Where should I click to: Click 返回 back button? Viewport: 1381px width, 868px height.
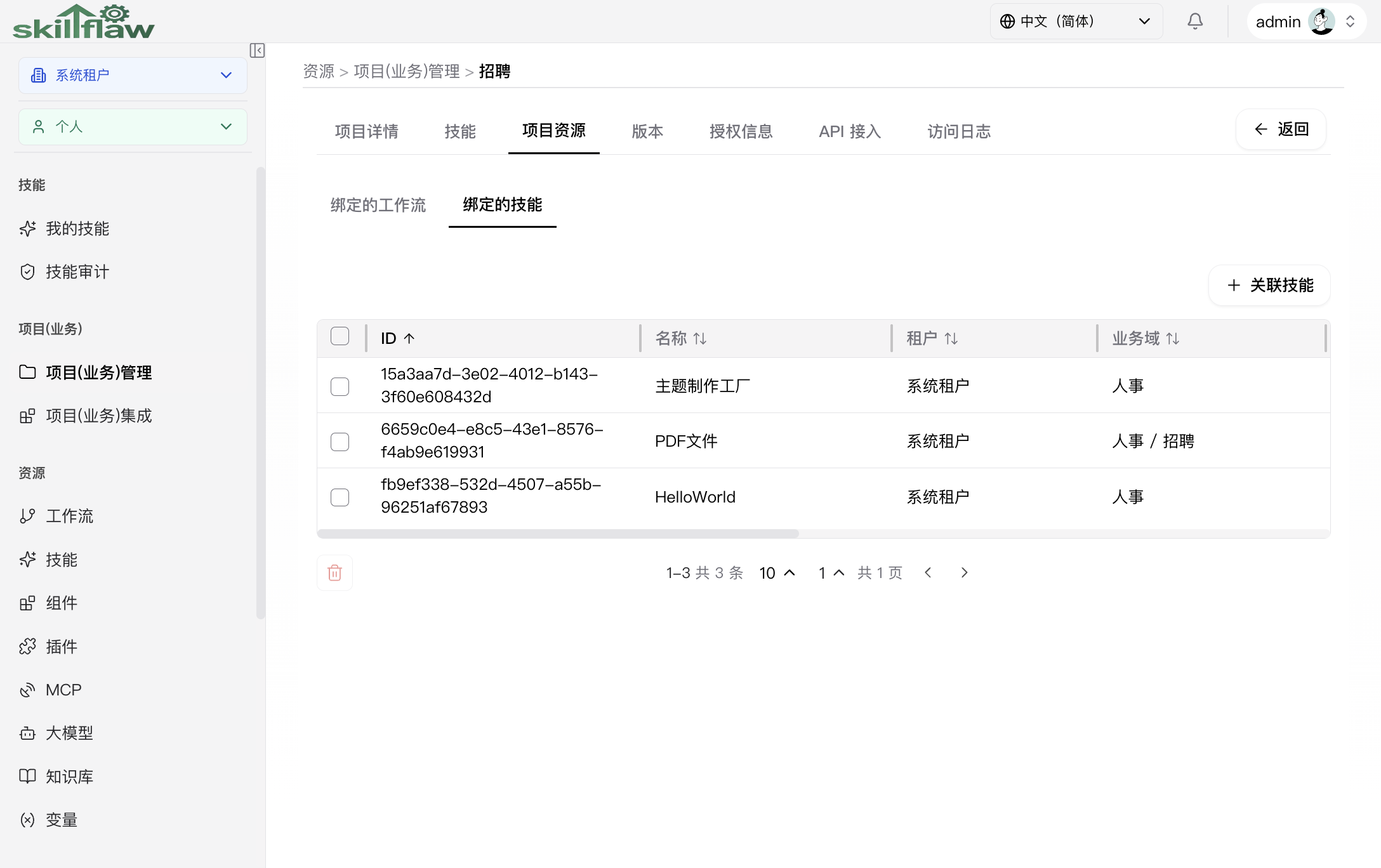(x=1281, y=129)
